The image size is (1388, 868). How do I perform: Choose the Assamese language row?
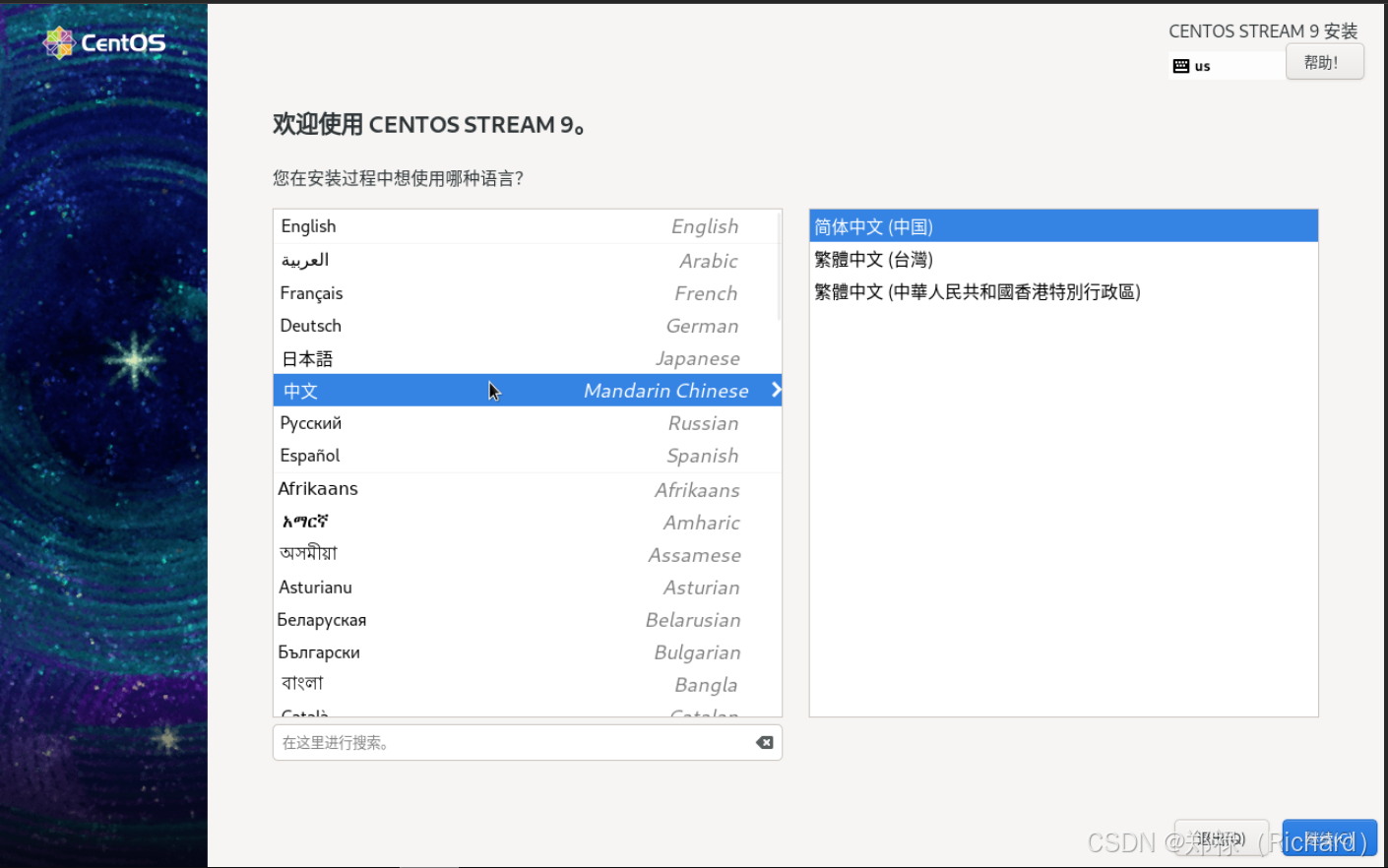(527, 554)
